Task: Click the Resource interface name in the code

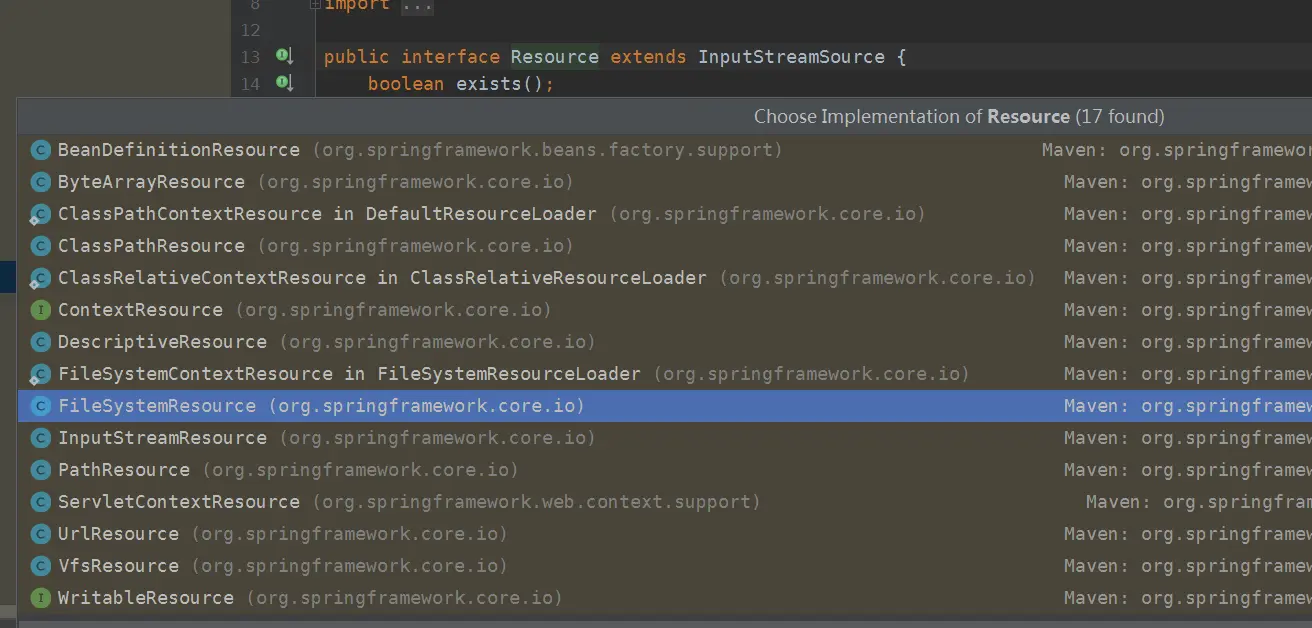Action: [554, 57]
